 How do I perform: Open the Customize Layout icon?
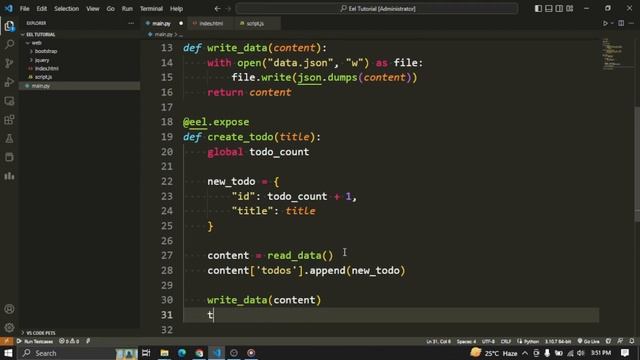coord(570,9)
